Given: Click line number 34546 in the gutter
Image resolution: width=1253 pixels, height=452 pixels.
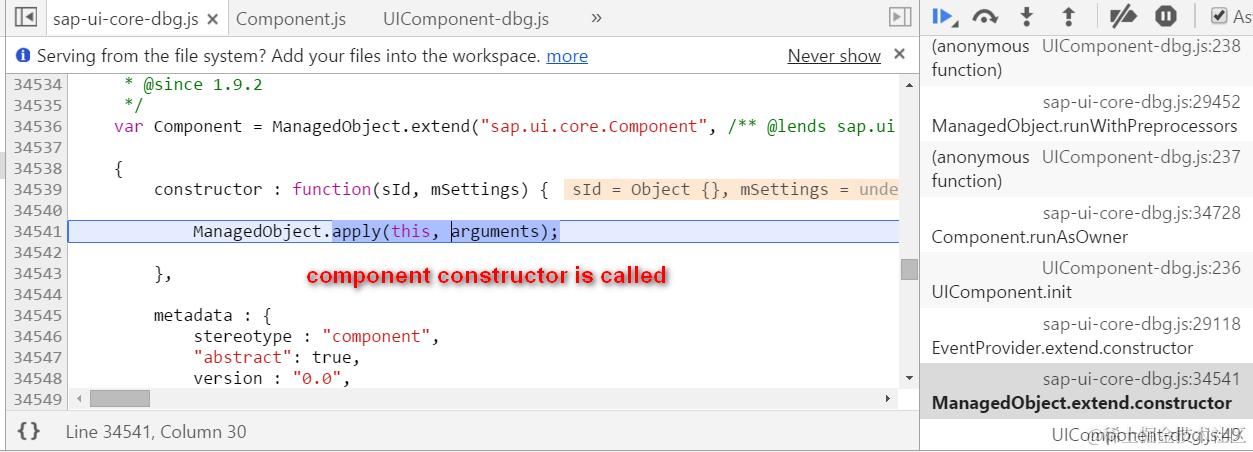Looking at the screenshot, I should coord(36,336).
